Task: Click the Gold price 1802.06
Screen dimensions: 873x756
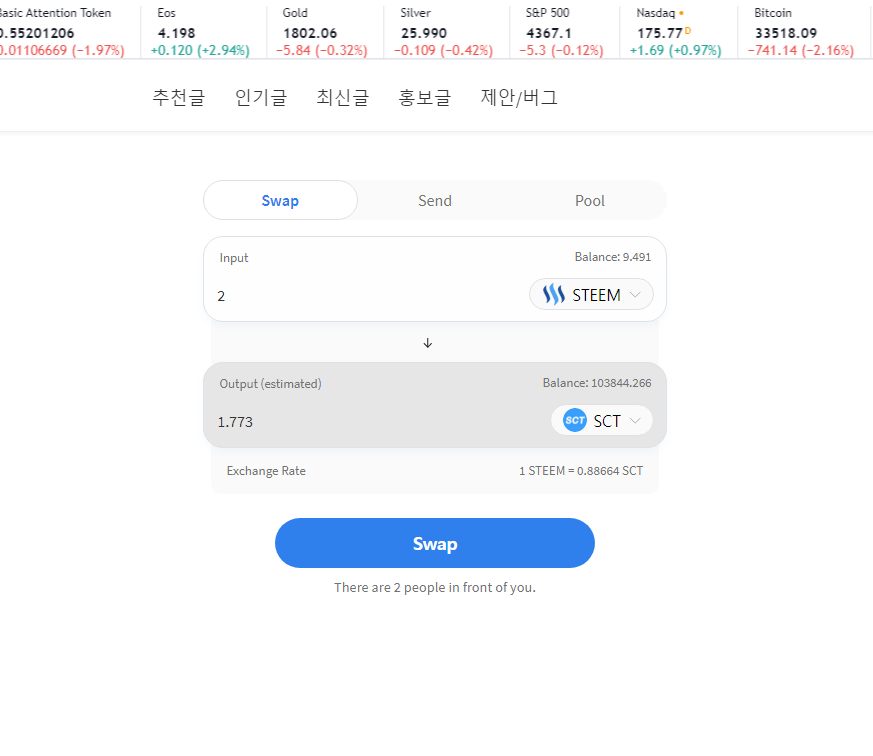Action: (x=310, y=33)
